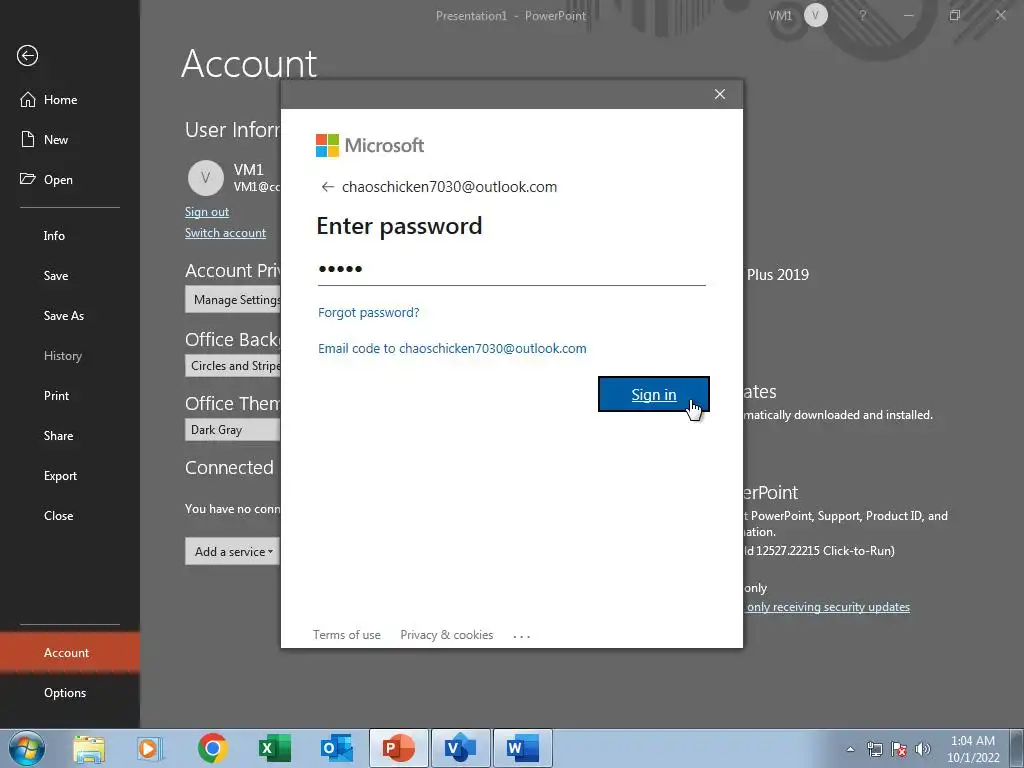Select the Account sidebar item
This screenshot has height=768, width=1024.
70,652
